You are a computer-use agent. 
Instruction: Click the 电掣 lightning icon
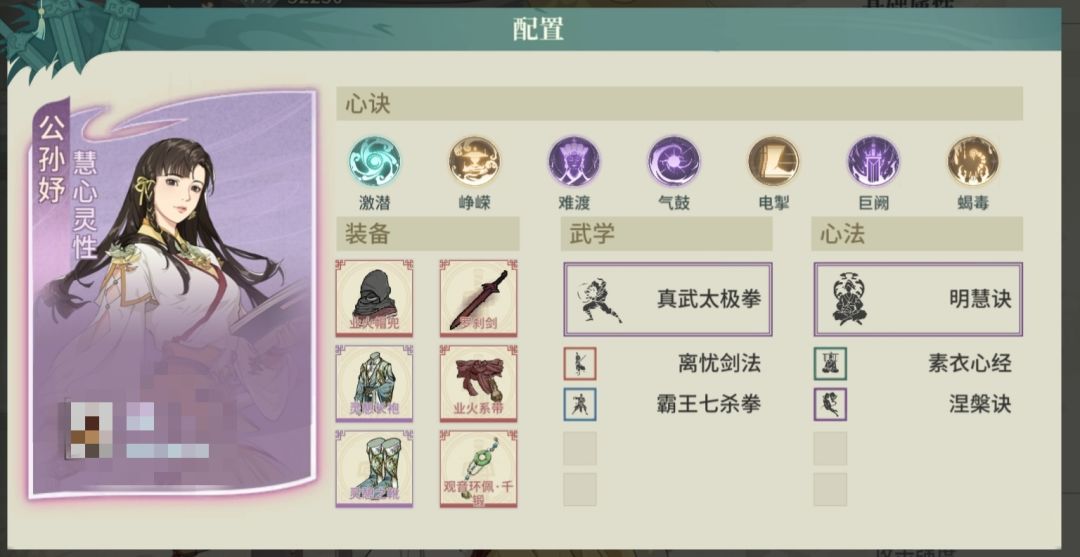click(773, 162)
